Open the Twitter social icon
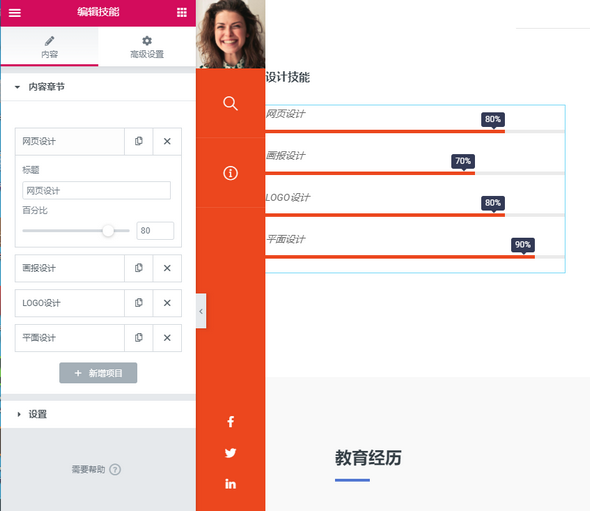Screen dimensions: 590x511 click(x=230, y=453)
